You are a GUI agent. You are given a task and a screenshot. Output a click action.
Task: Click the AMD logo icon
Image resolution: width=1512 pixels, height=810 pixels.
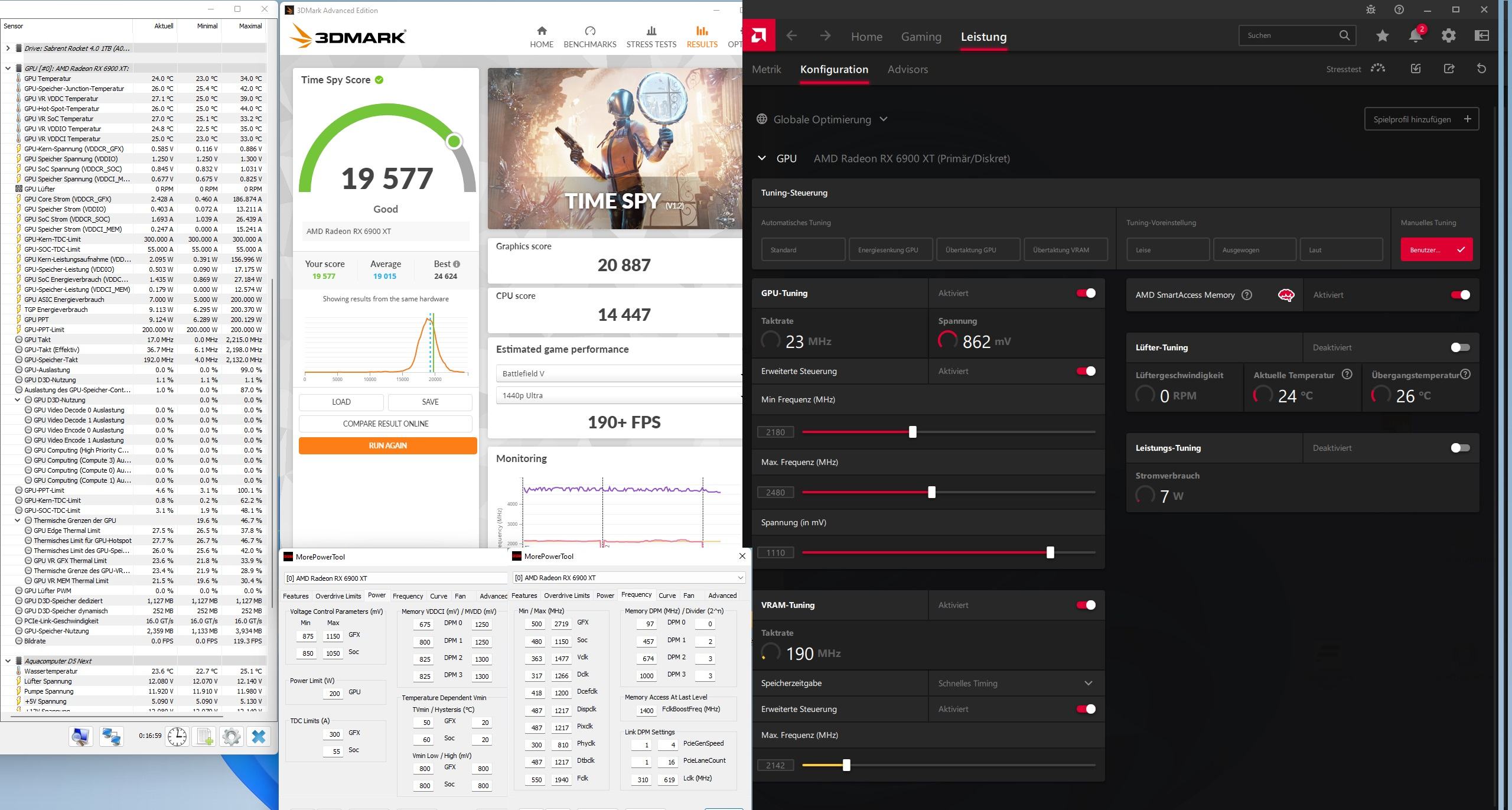(759, 36)
